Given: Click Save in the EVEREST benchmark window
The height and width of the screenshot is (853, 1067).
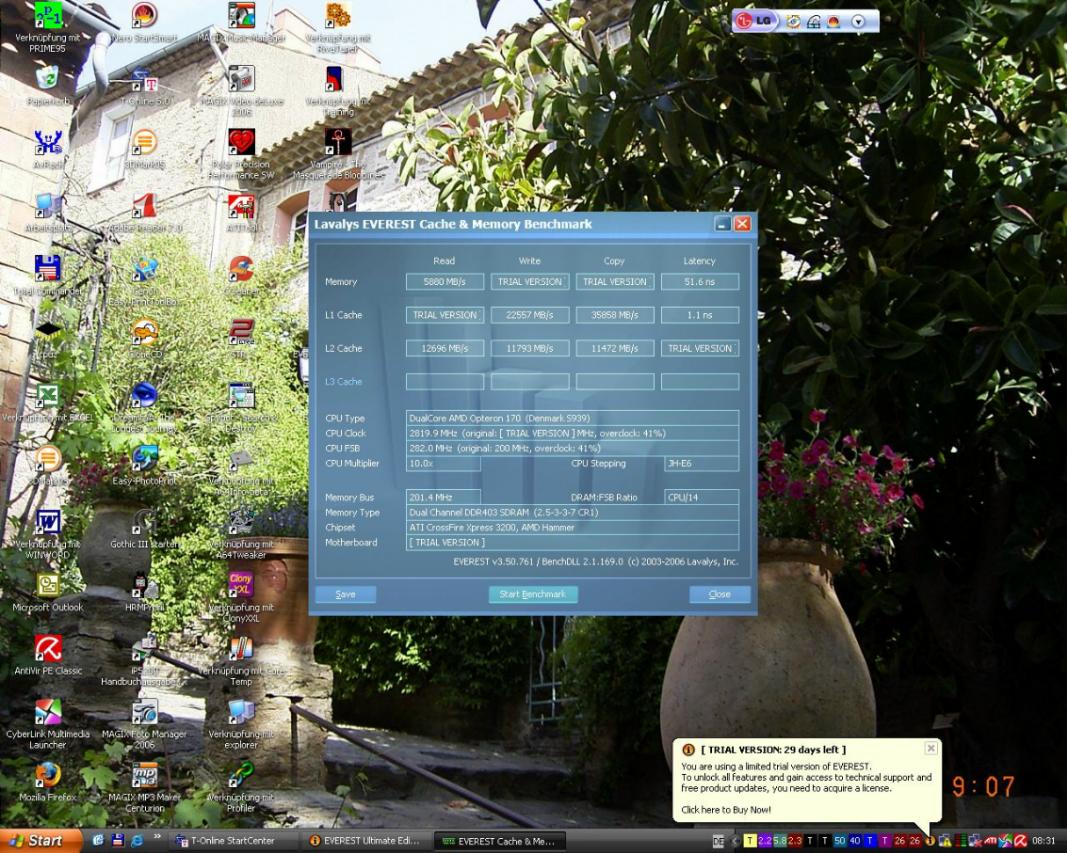Looking at the screenshot, I should [x=346, y=594].
